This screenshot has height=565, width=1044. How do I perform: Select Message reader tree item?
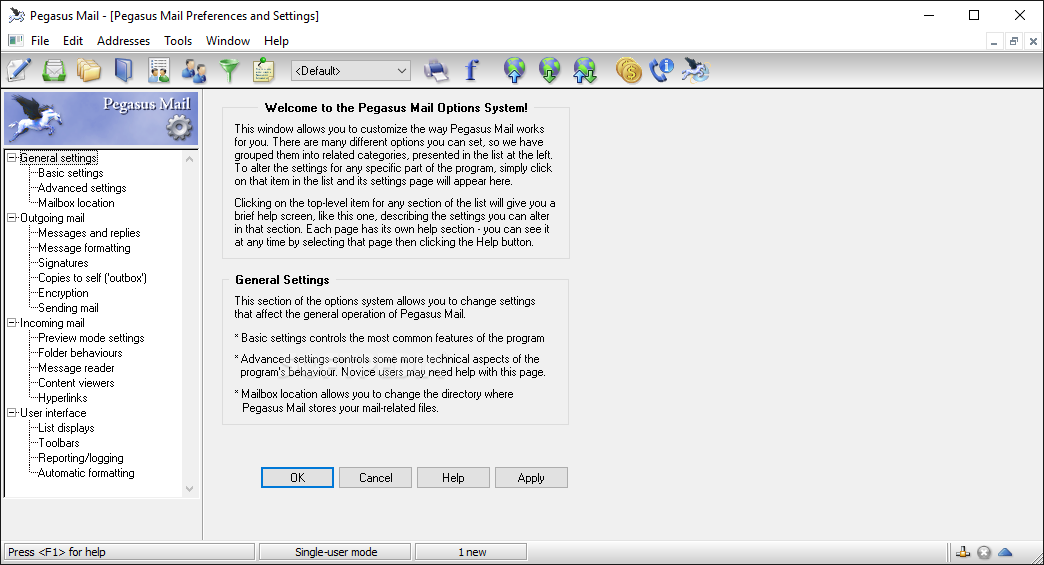pos(76,367)
